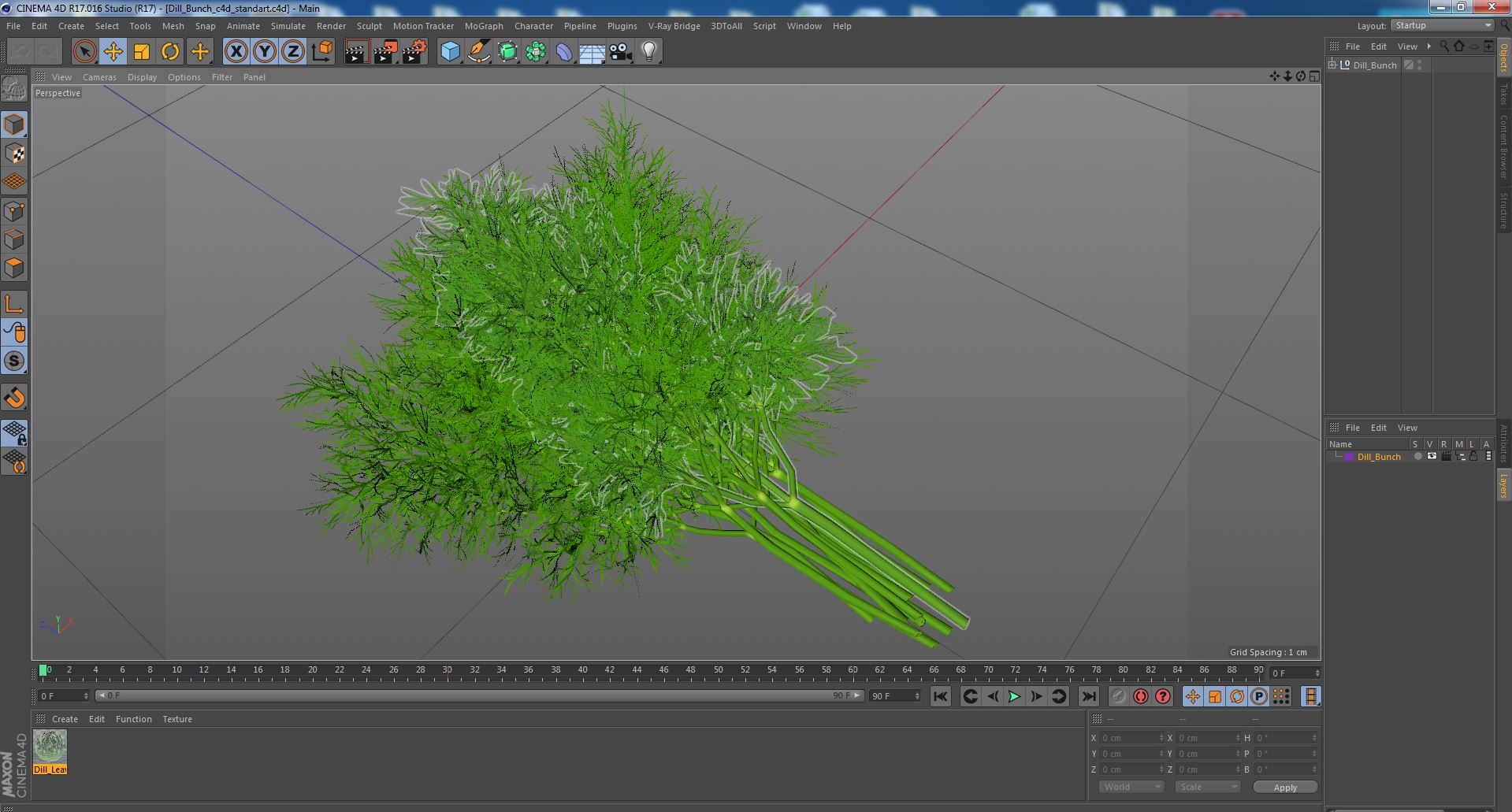Toggle Enable Axis mode
1512x812 pixels.
(14, 304)
